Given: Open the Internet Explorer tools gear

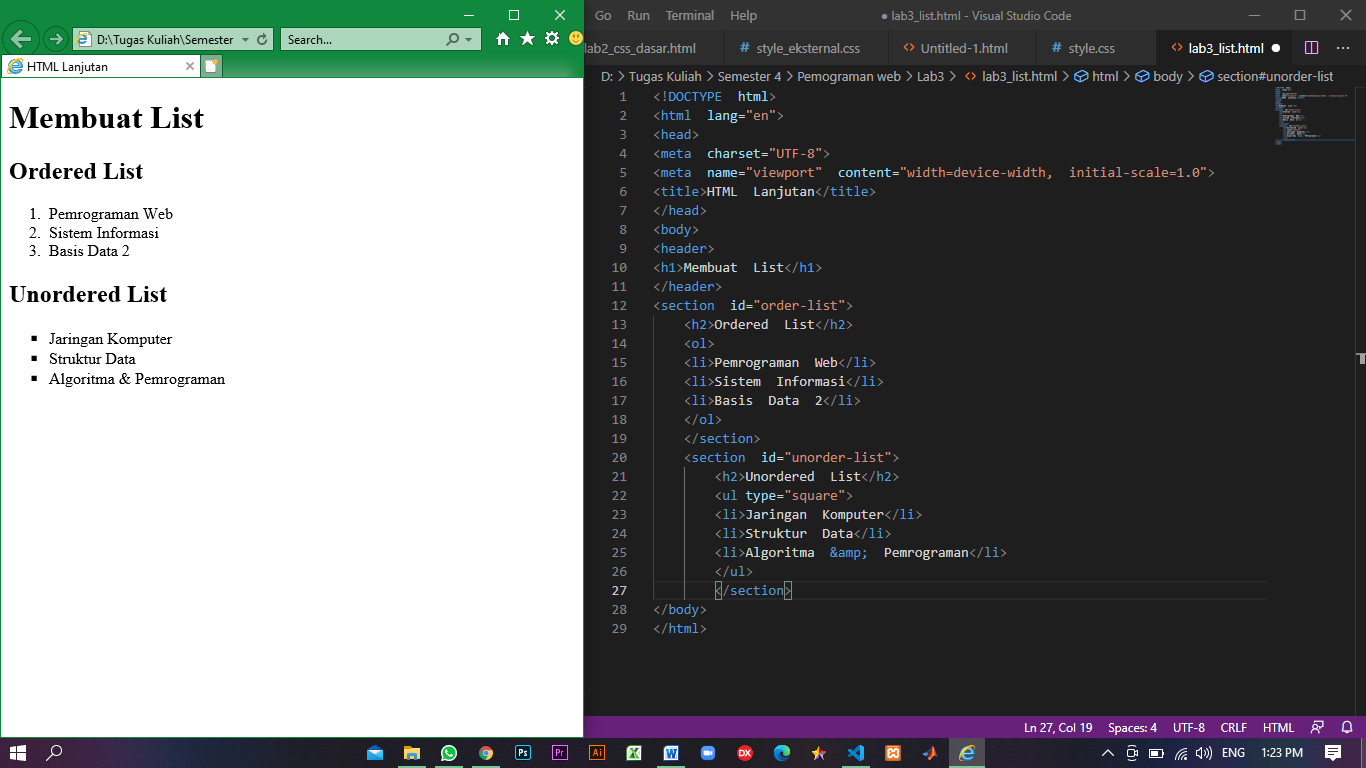Looking at the screenshot, I should tap(551, 39).
